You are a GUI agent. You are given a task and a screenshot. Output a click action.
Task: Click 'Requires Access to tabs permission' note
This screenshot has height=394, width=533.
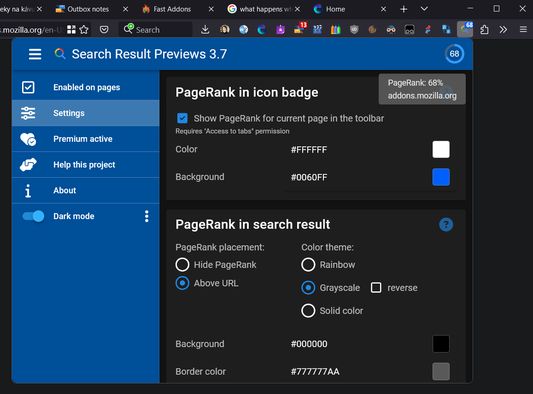pyautogui.click(x=233, y=131)
